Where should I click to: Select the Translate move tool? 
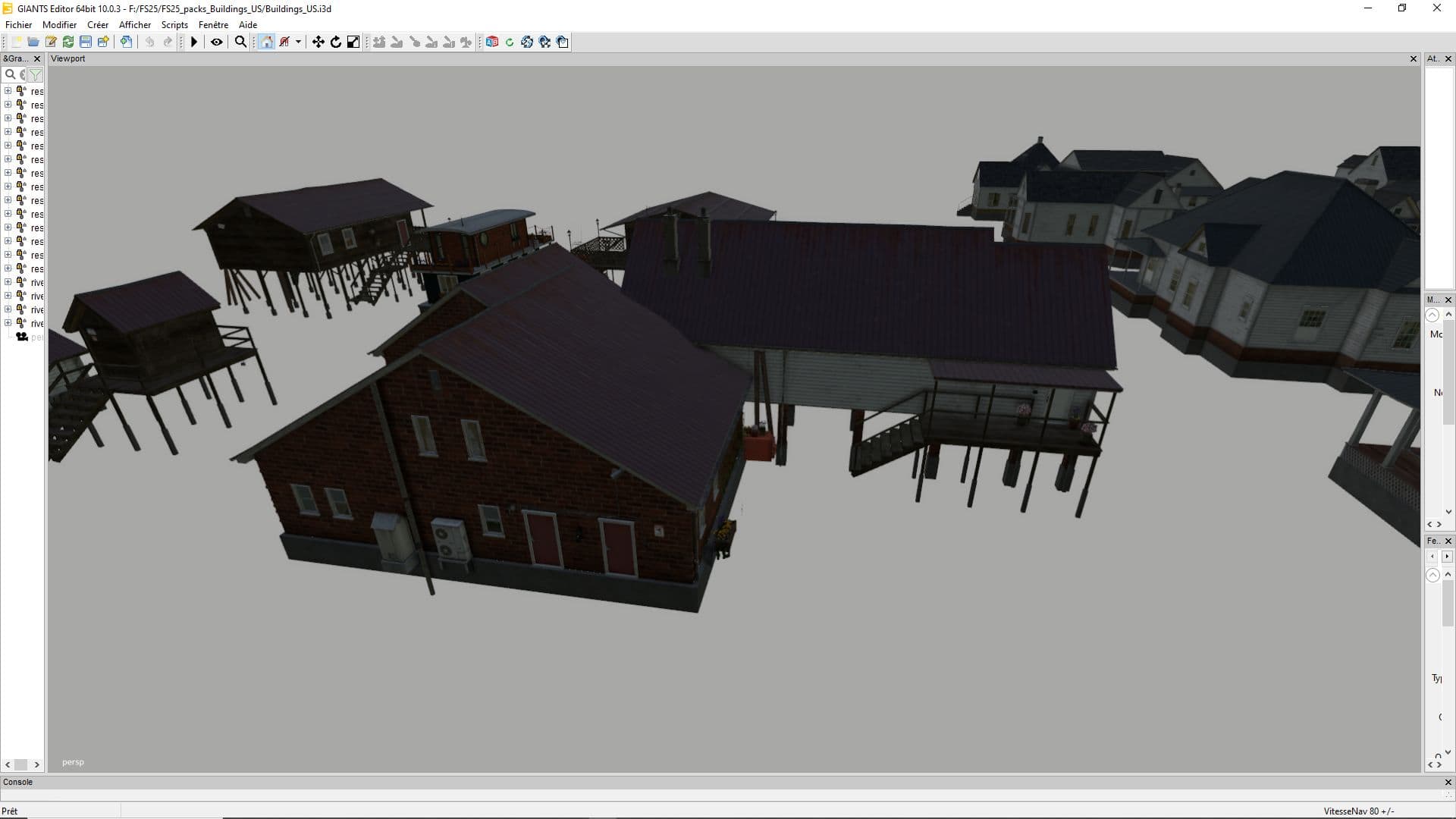(318, 42)
